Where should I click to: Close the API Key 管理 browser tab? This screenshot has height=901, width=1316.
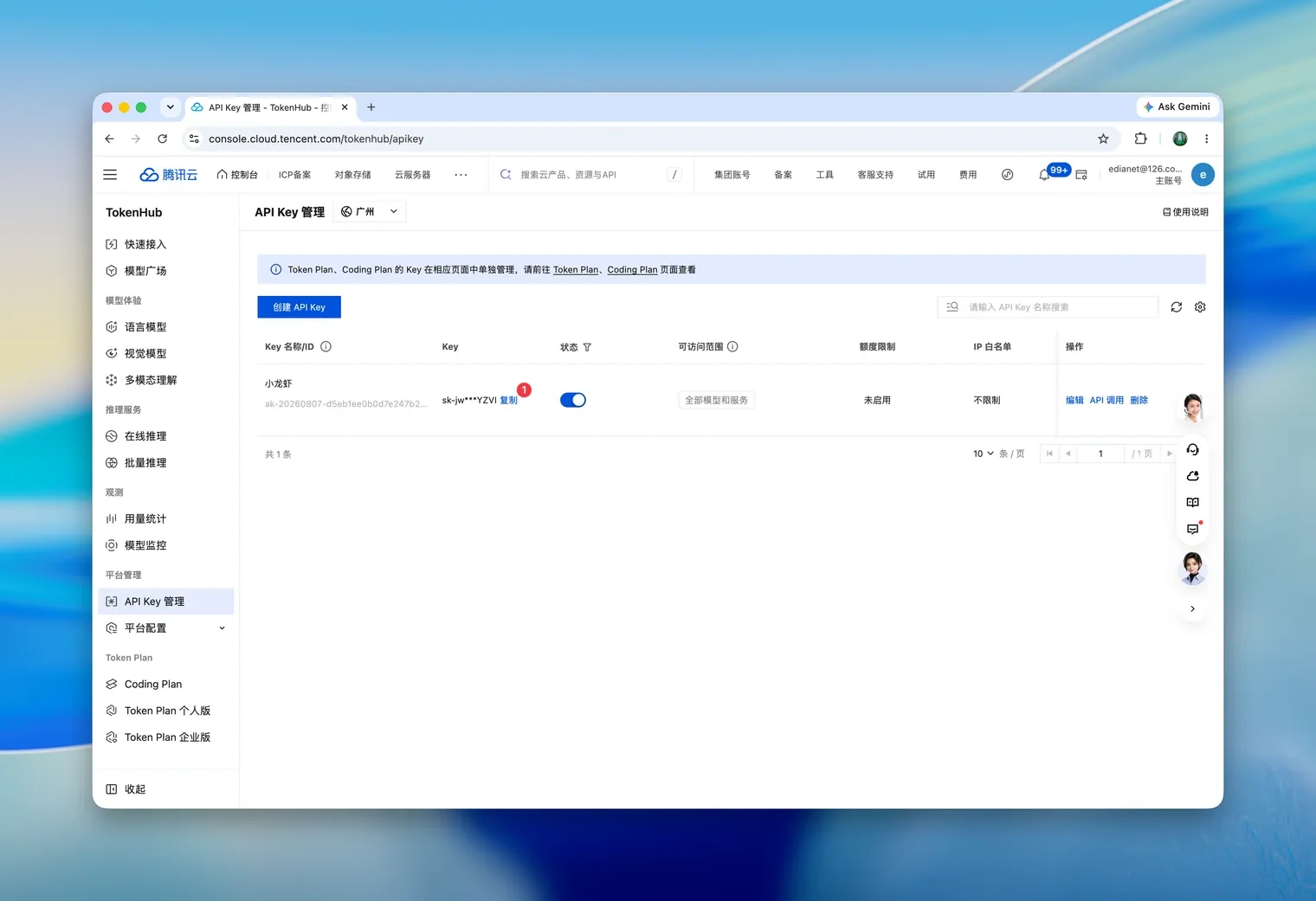[x=345, y=107]
